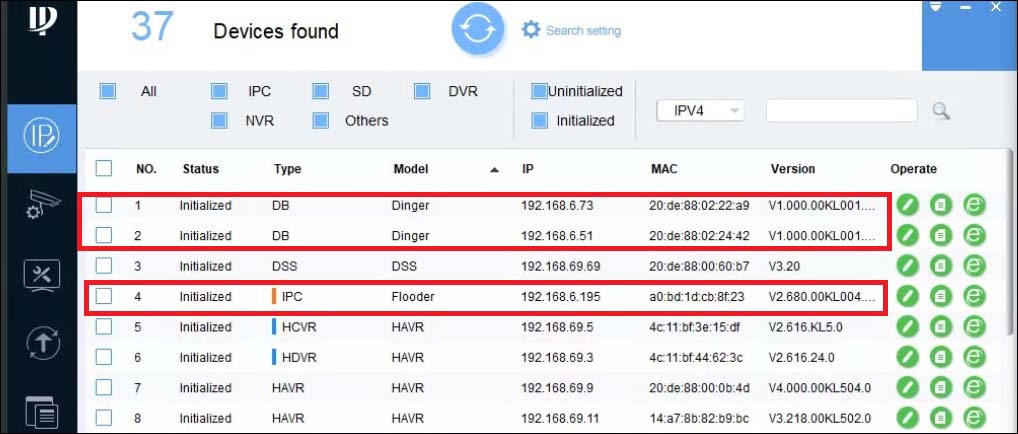Select checkbox for Flooder row

[104, 296]
